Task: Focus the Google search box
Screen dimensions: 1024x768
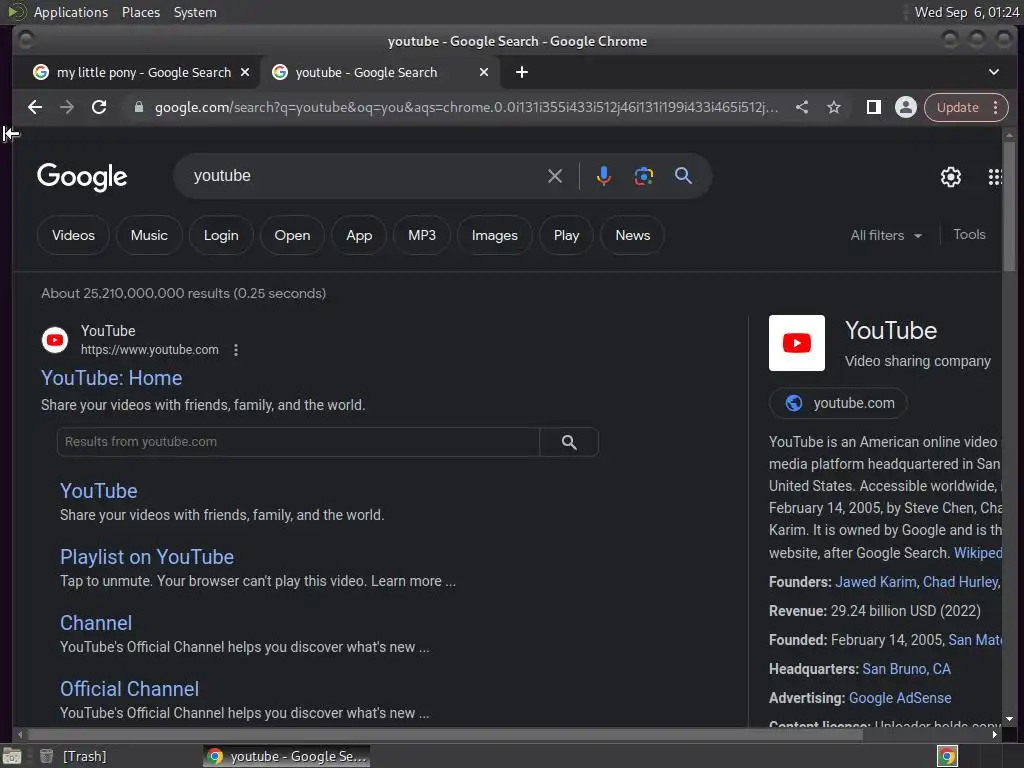Action: pos(366,176)
